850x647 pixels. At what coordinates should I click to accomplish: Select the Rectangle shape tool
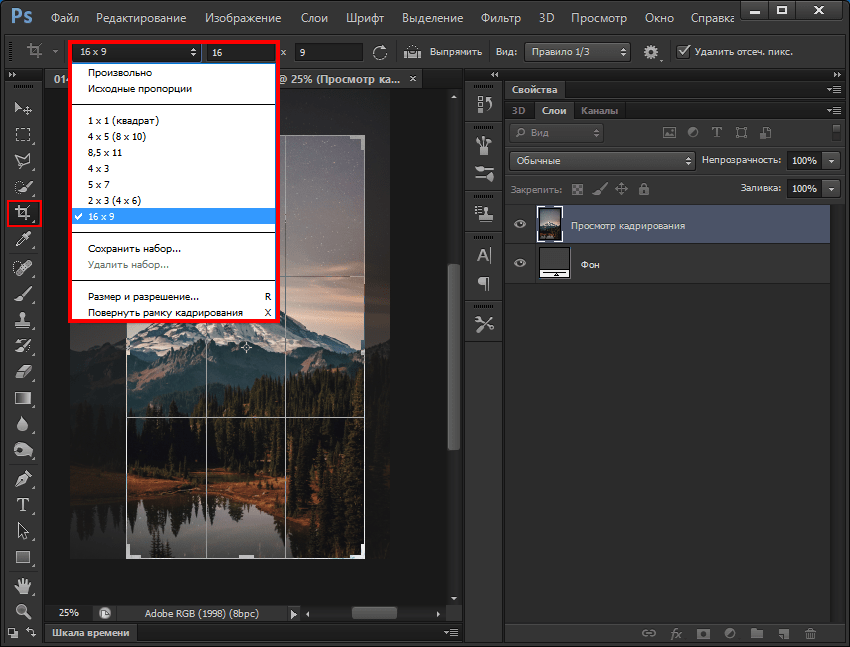(x=23, y=557)
